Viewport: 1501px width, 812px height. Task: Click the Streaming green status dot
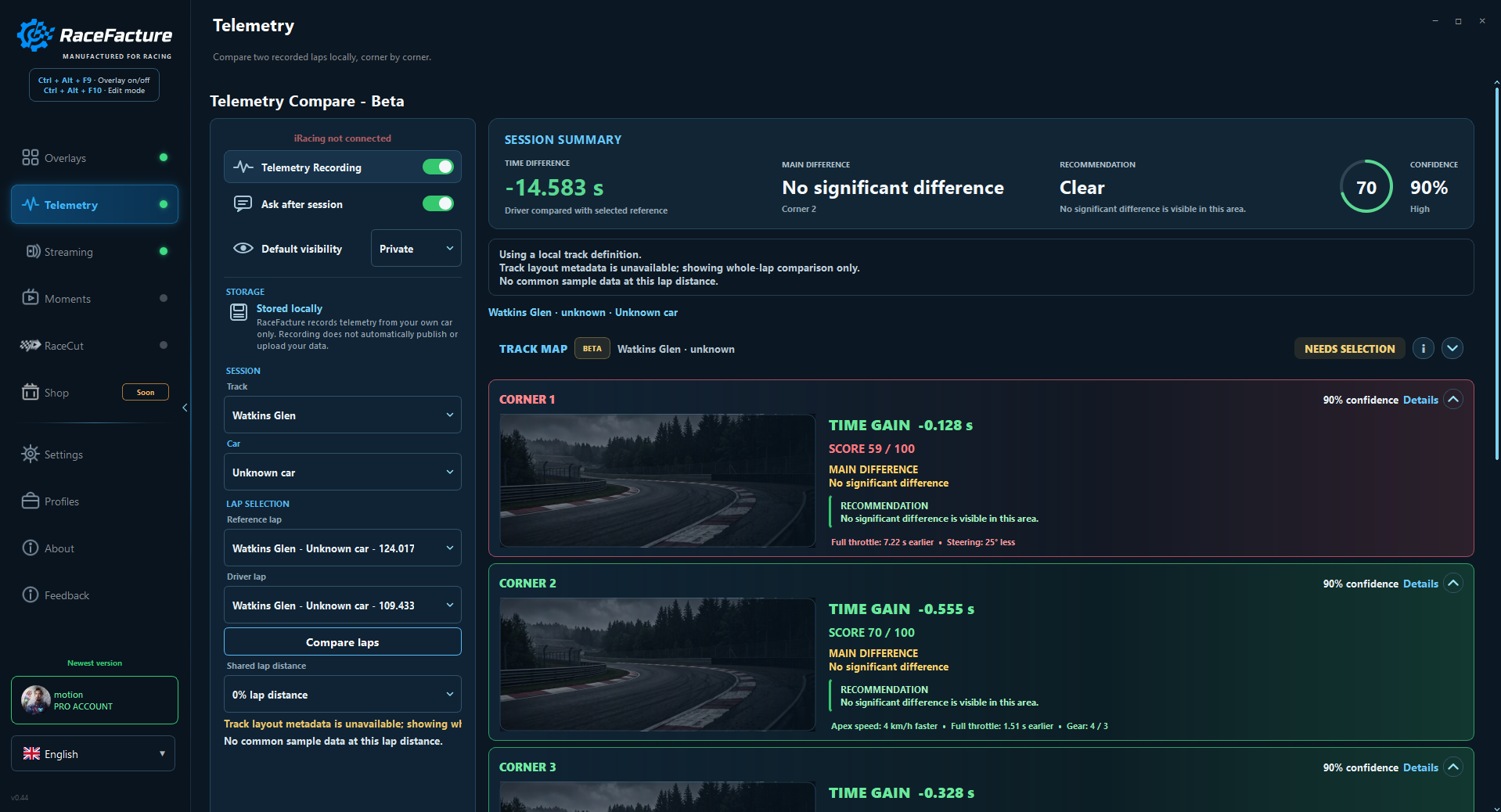pyautogui.click(x=164, y=251)
